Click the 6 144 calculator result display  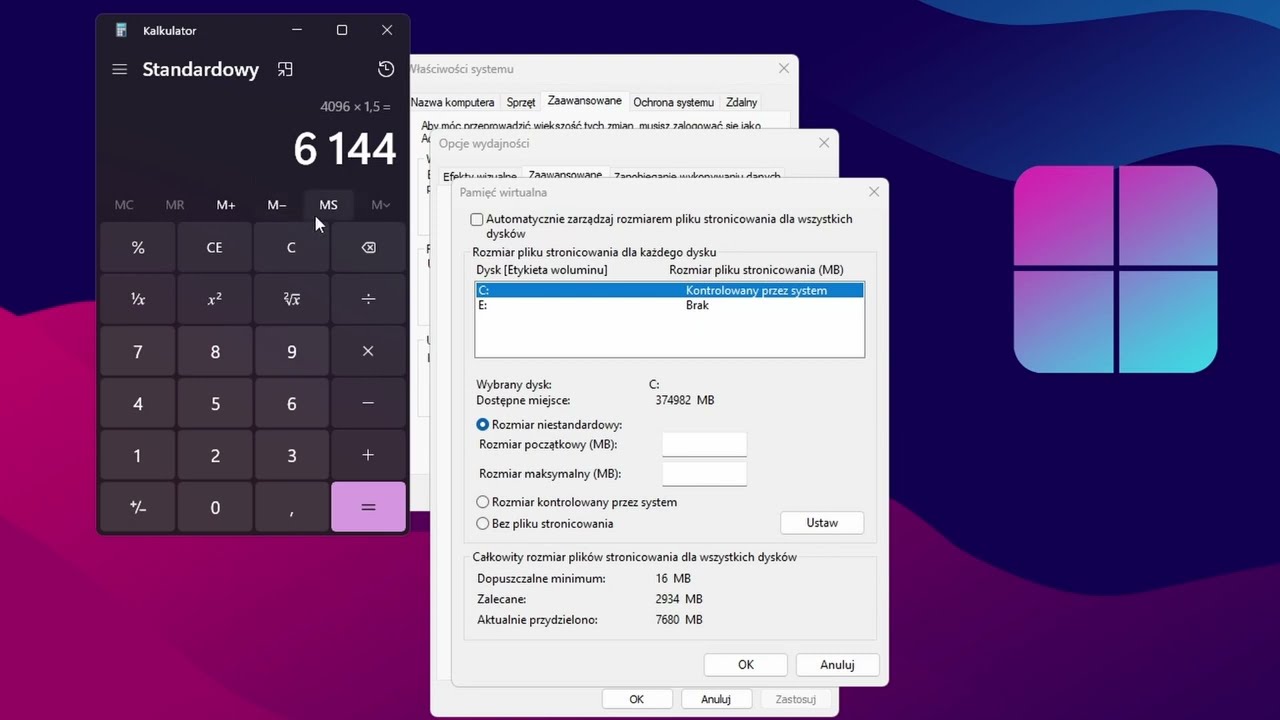tap(345, 149)
